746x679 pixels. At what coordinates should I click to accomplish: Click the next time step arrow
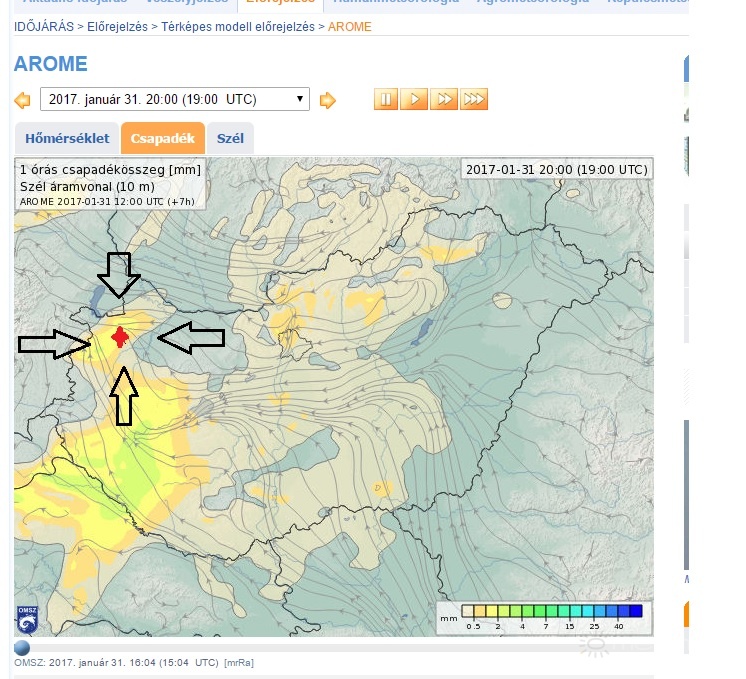pos(327,100)
